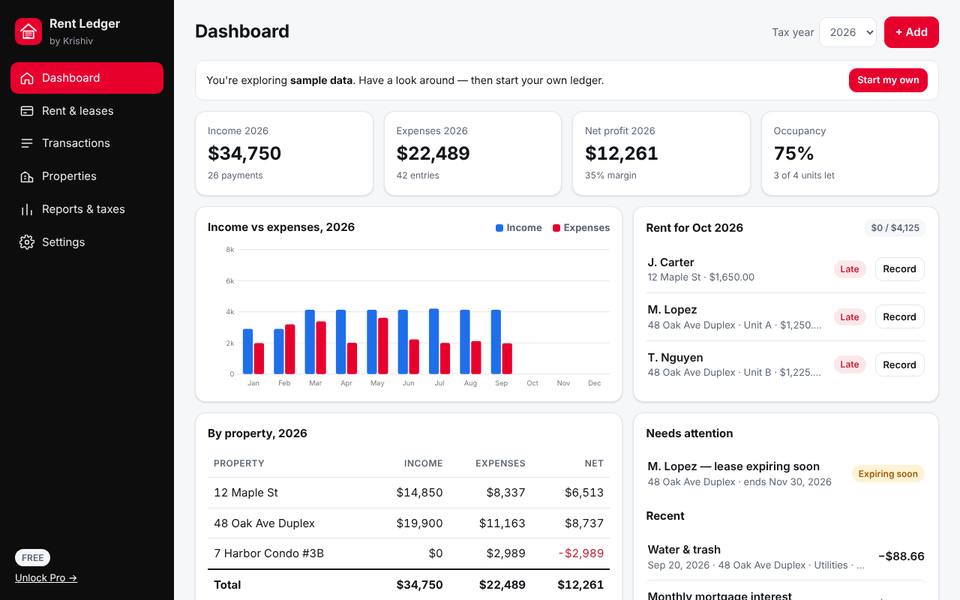Click the NET column header
Screen dimensions: 960x600
click(x=594, y=463)
